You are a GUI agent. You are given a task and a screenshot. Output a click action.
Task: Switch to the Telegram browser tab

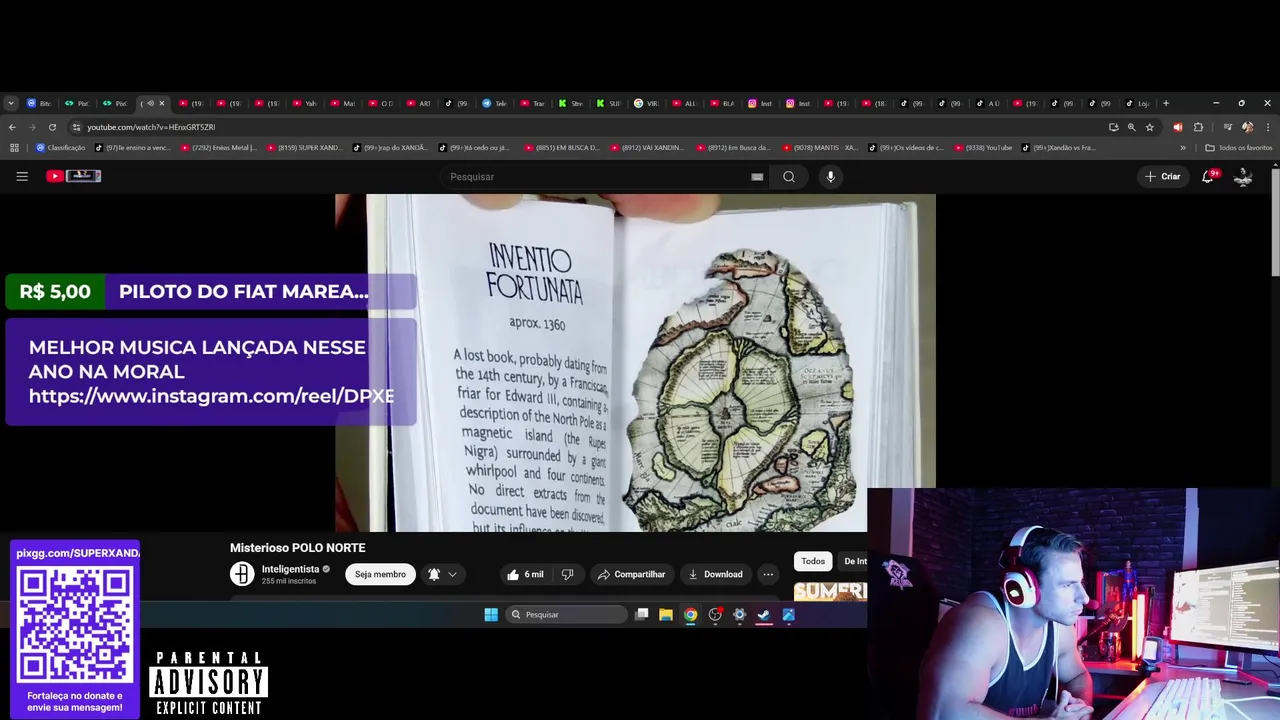point(494,103)
